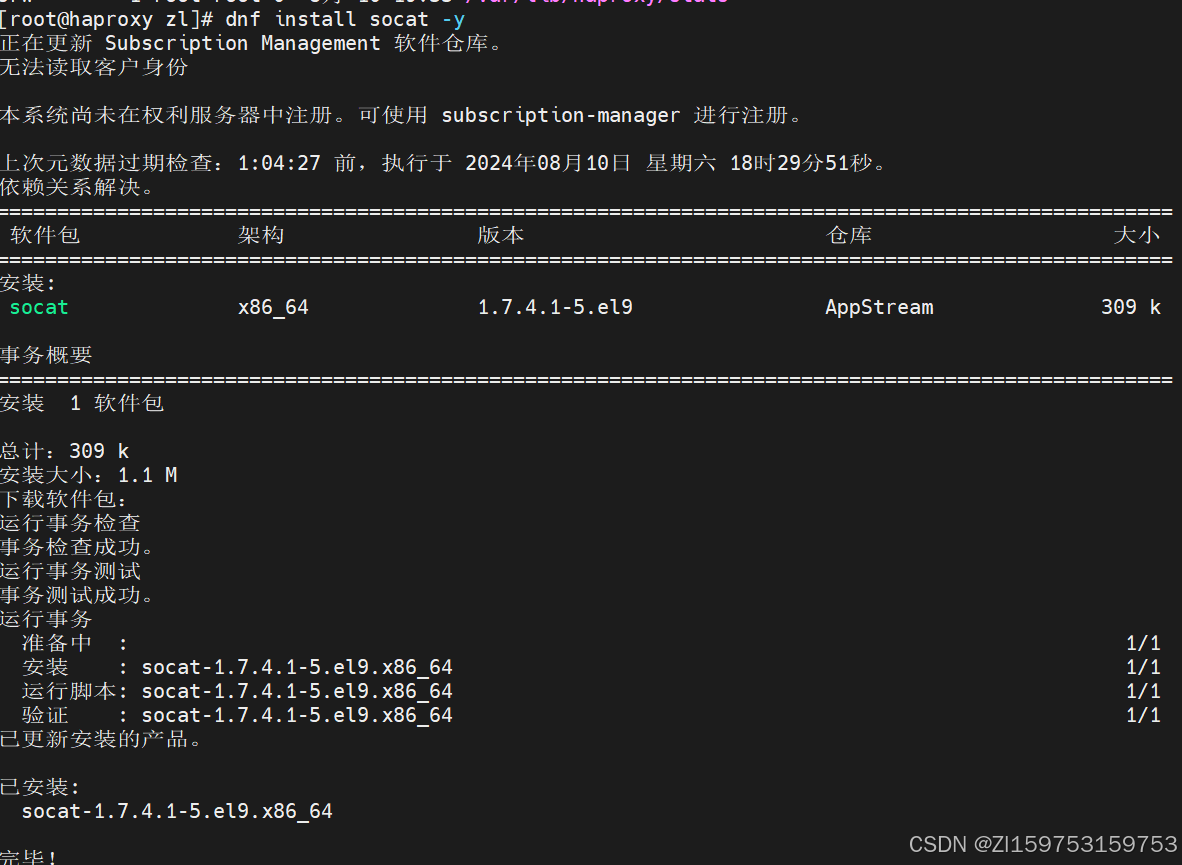Click the AppStream repository name

(x=879, y=307)
